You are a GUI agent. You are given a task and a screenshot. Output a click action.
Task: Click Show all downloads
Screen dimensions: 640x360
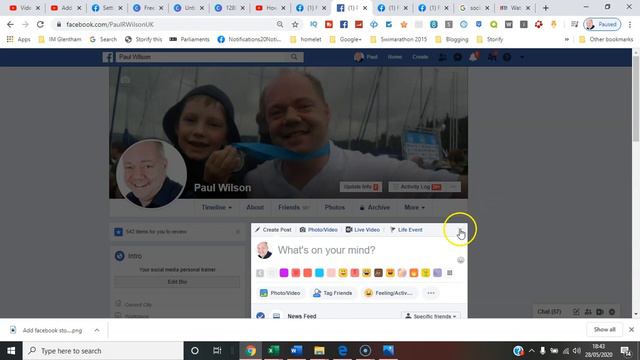604,329
